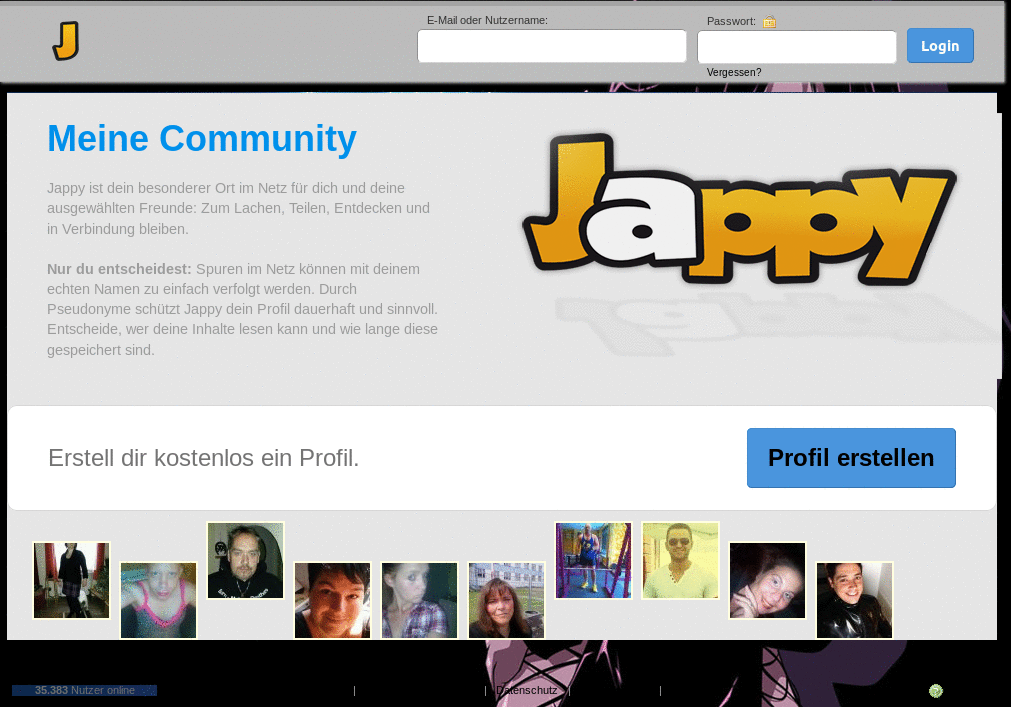Focus the E-Mail oder Nutzername field
This screenshot has width=1024, height=707.
[x=552, y=46]
